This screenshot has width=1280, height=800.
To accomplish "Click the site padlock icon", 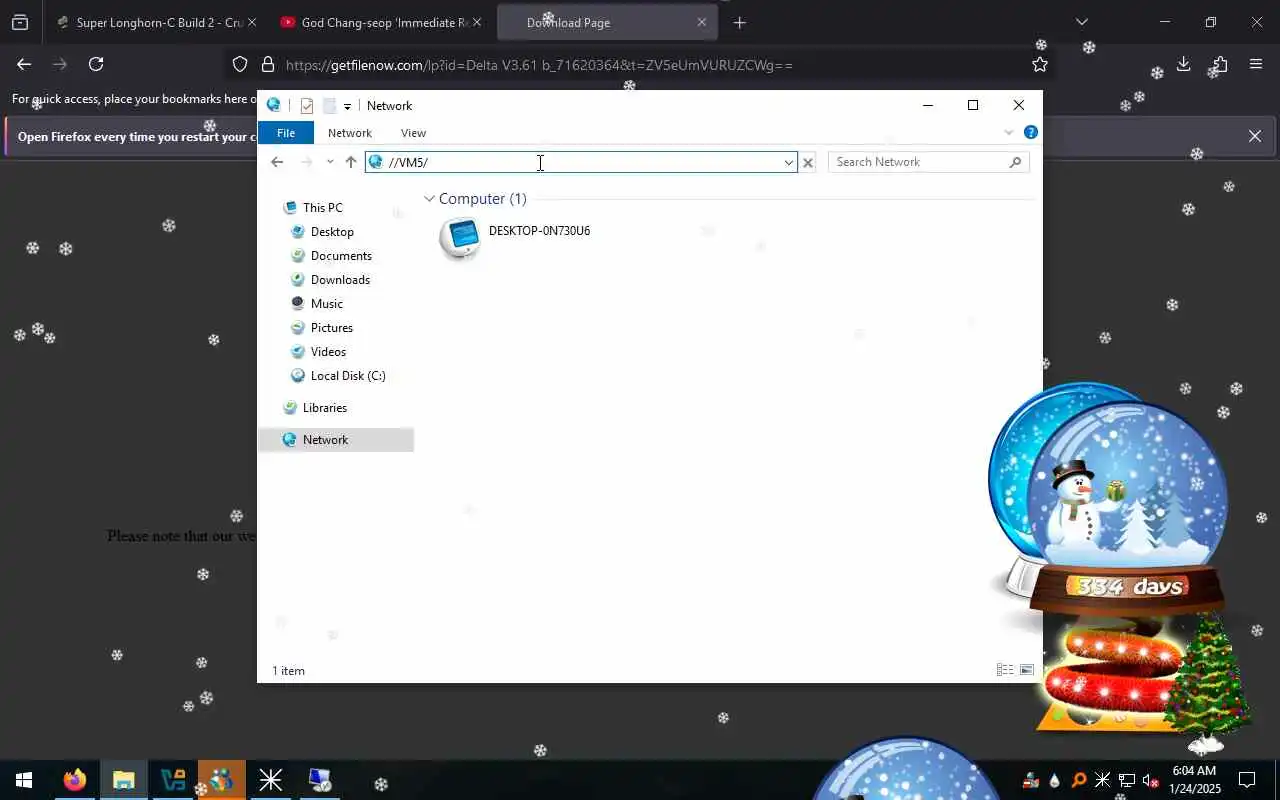I will 267,65.
